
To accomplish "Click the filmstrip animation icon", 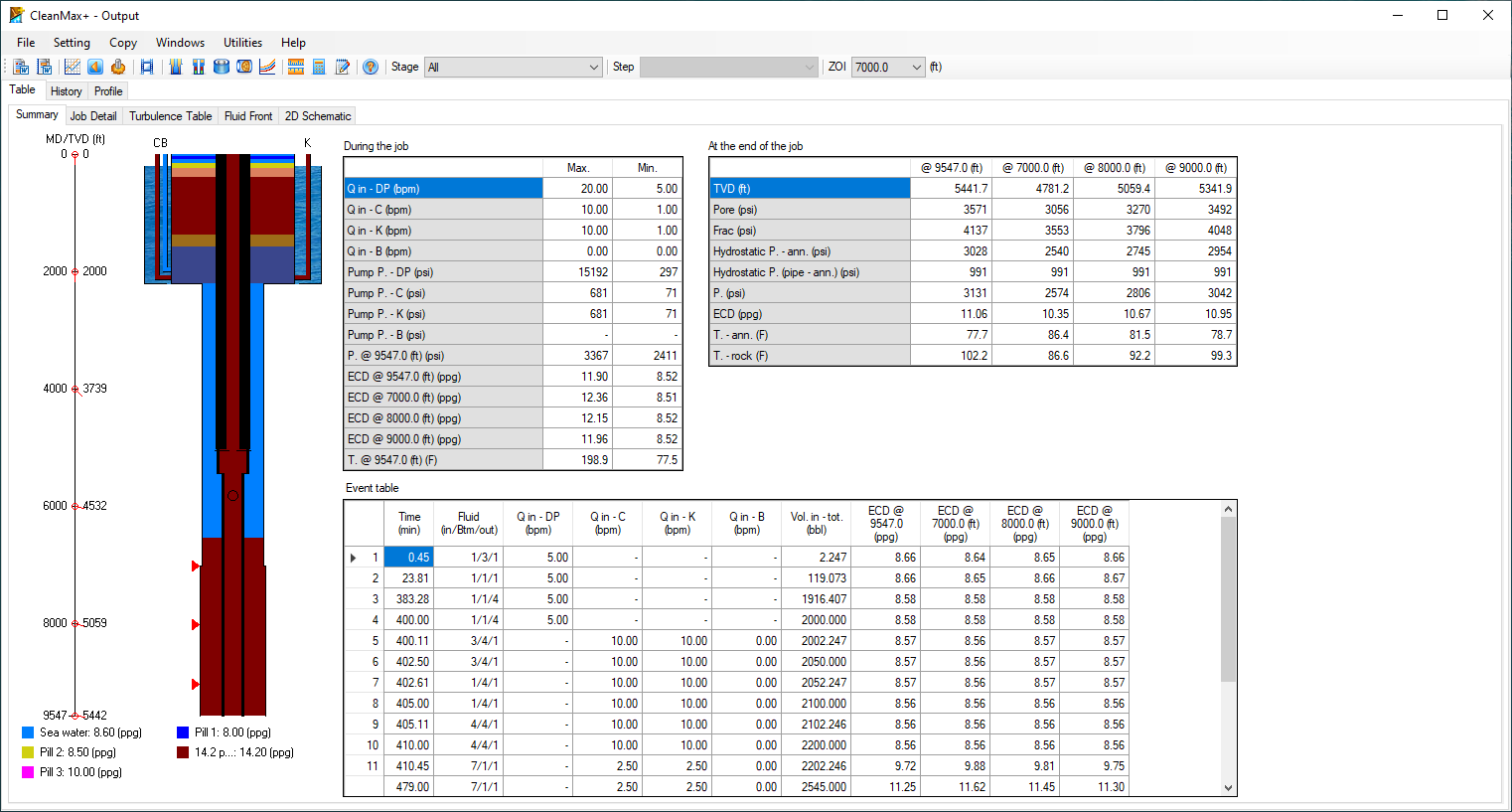I will (x=147, y=67).
